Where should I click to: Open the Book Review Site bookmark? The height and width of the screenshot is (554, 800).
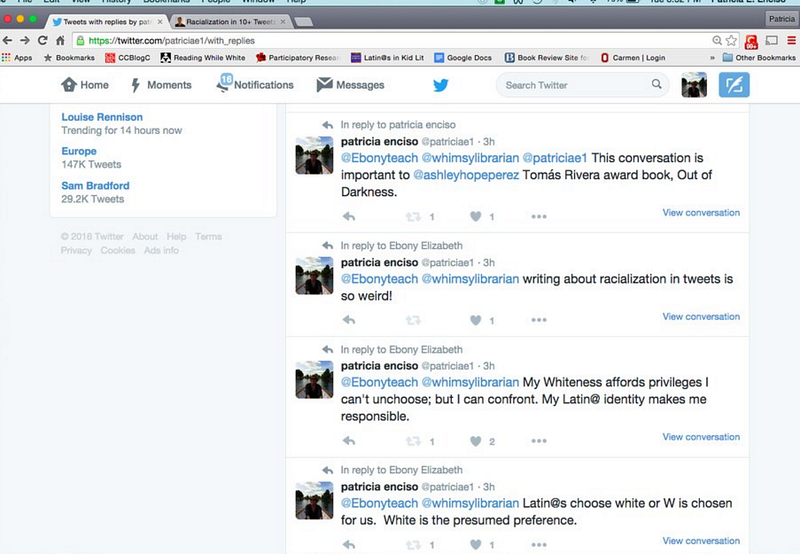[546, 58]
